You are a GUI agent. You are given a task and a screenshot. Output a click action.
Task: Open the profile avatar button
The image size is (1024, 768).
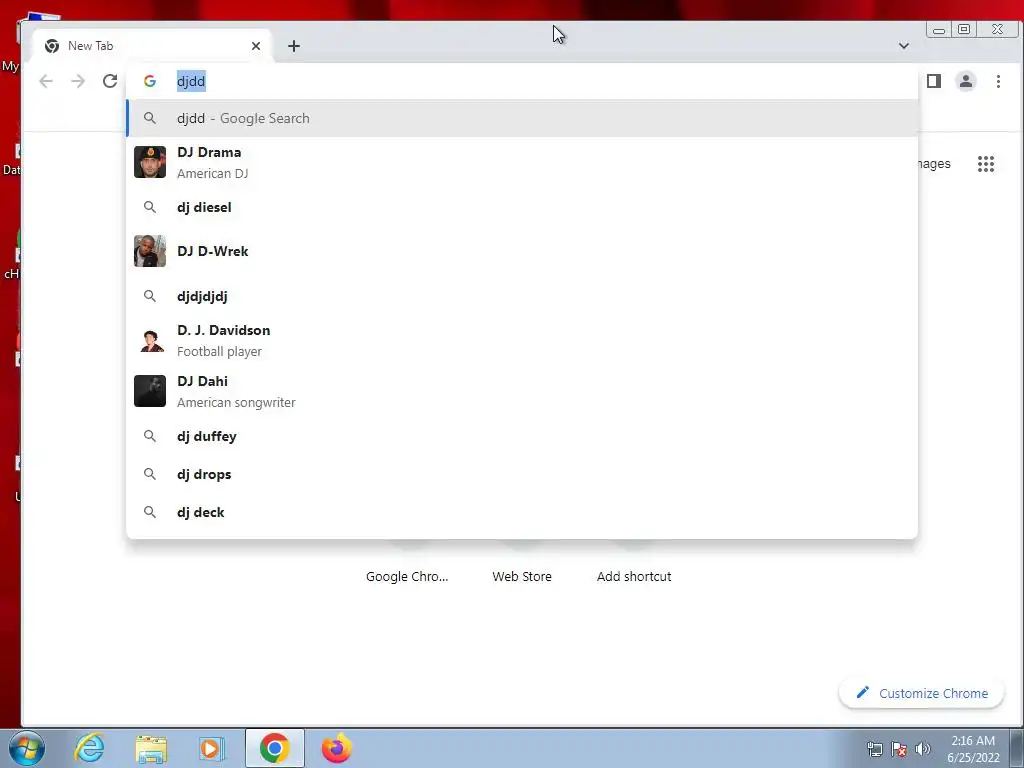[x=965, y=81]
